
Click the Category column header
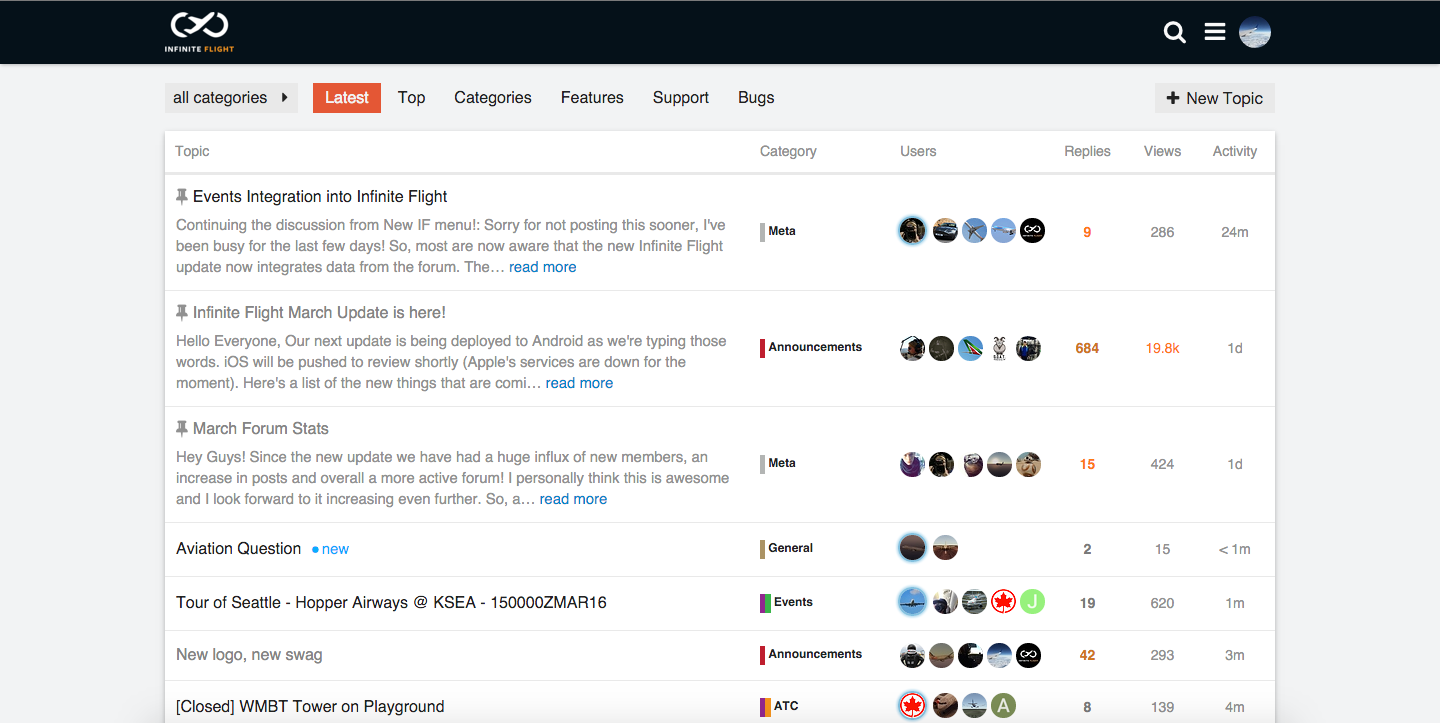pos(788,151)
